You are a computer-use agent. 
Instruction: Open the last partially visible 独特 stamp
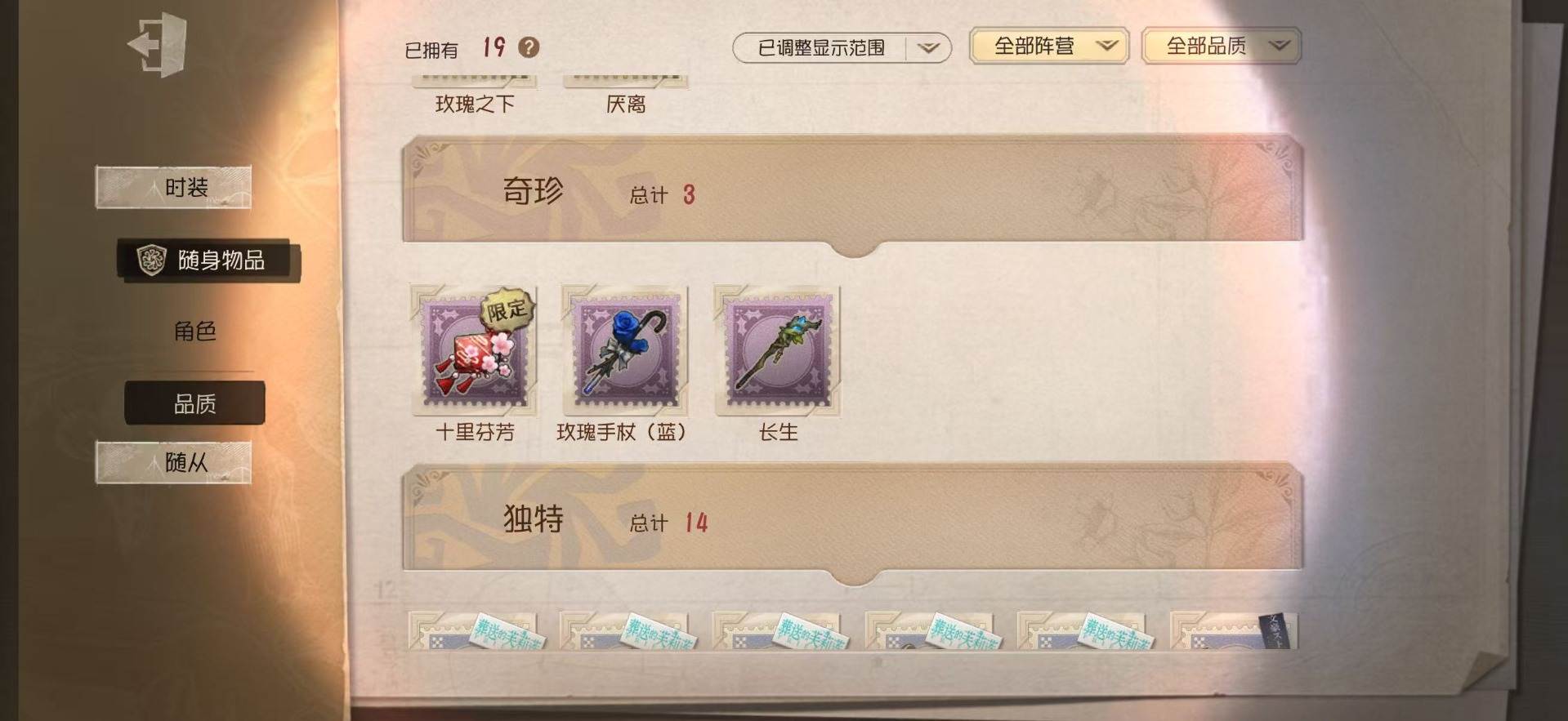(1234, 631)
